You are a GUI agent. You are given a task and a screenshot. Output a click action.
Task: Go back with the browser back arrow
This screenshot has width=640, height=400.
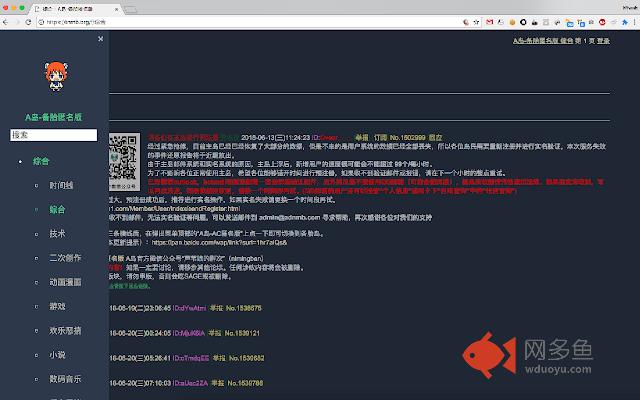[5, 22]
